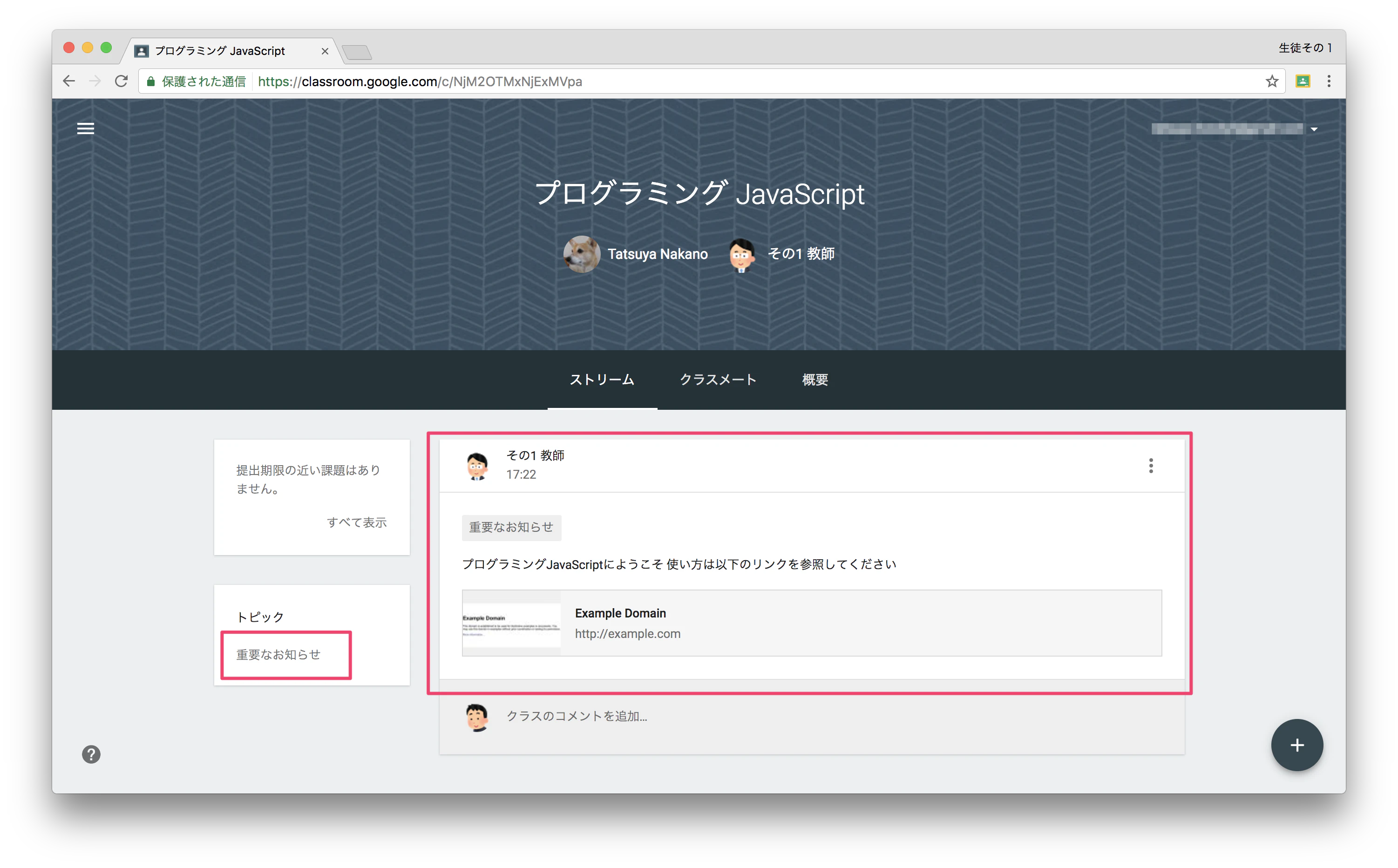
Task: Open the 概要 tab
Action: (x=815, y=380)
